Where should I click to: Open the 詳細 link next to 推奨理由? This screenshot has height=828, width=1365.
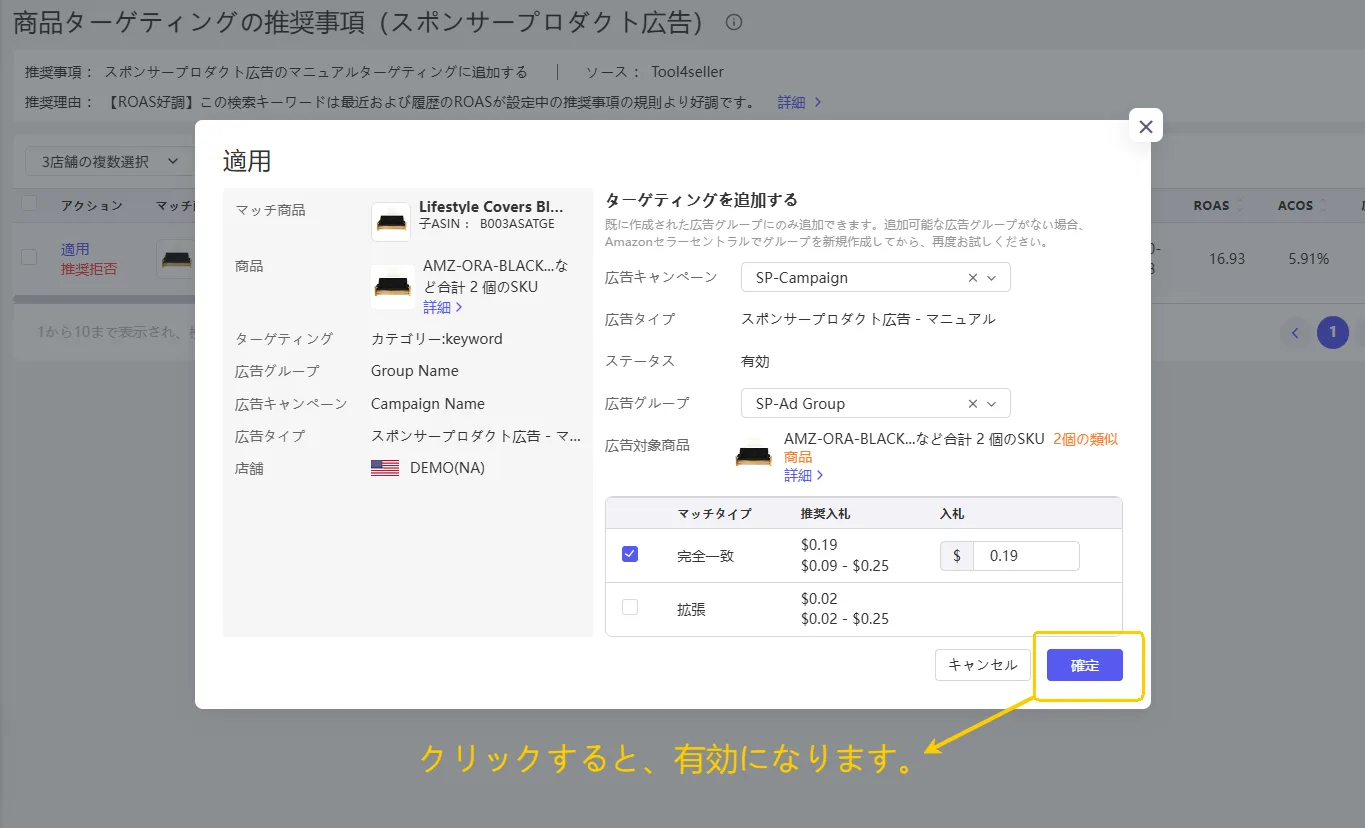click(799, 102)
